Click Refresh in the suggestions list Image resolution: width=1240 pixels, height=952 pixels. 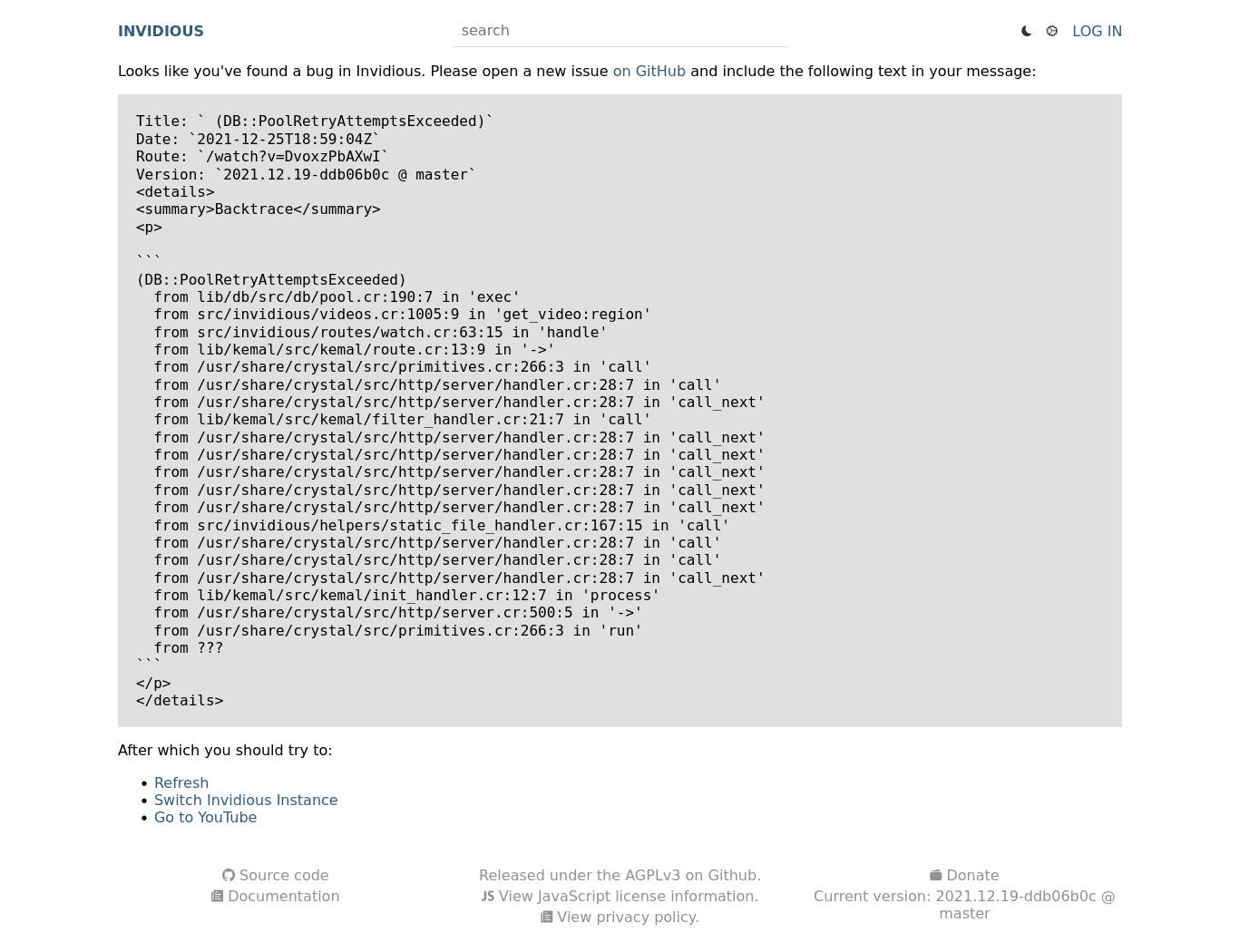[181, 782]
